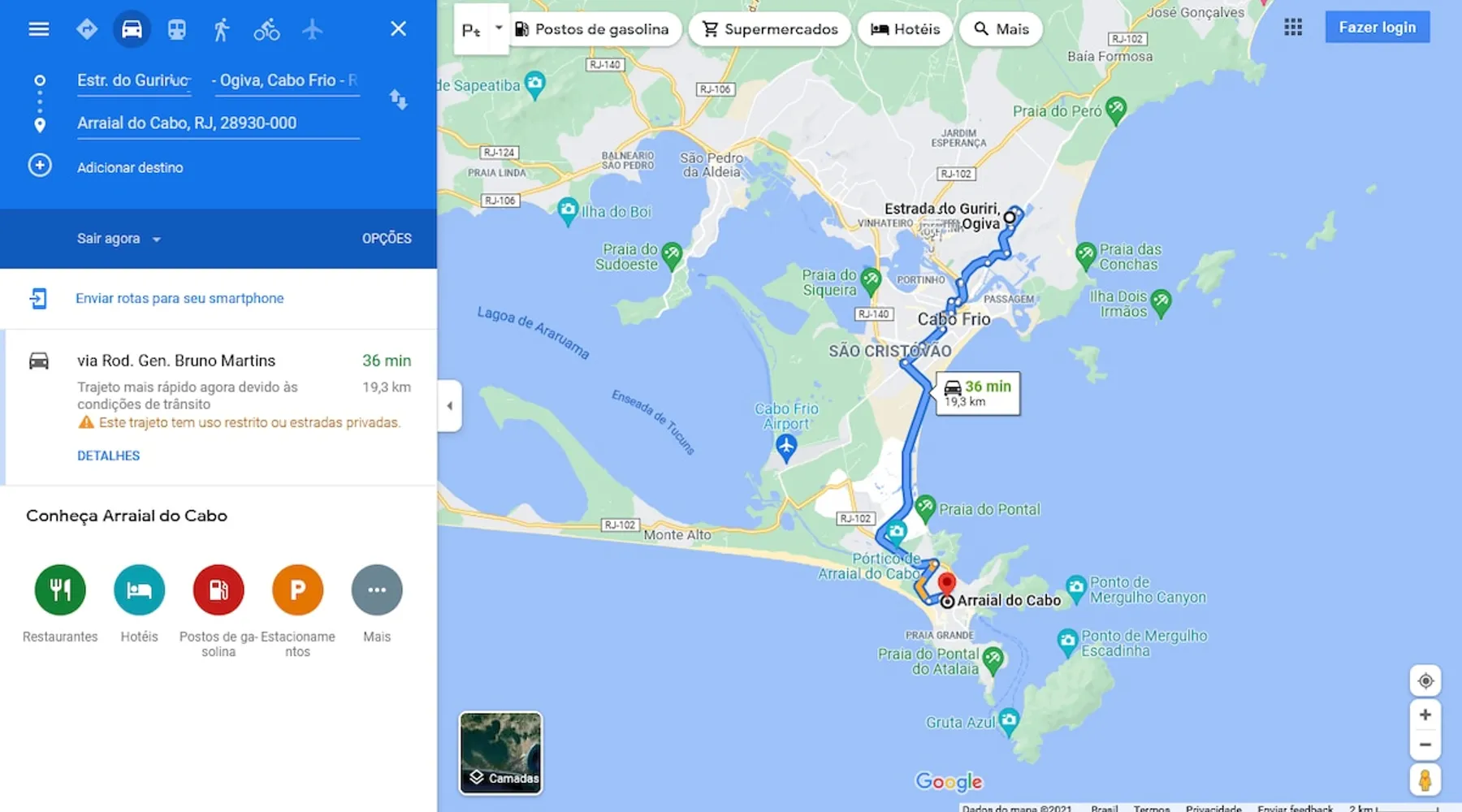Filter map by Postos de gasolina
The width and height of the screenshot is (1462, 812).
point(593,29)
